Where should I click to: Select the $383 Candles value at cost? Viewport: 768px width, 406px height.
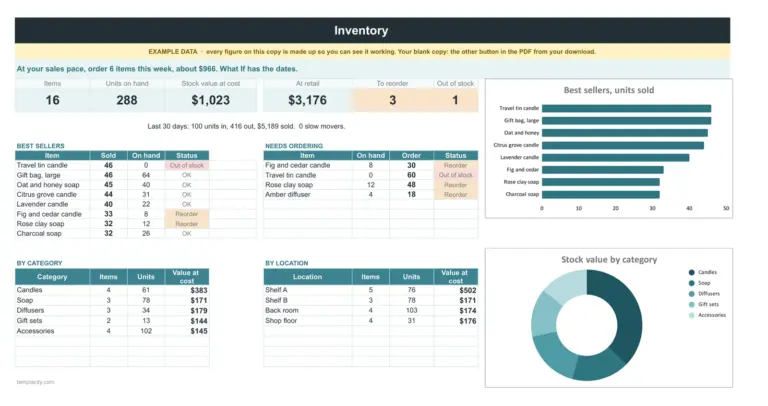point(199,290)
